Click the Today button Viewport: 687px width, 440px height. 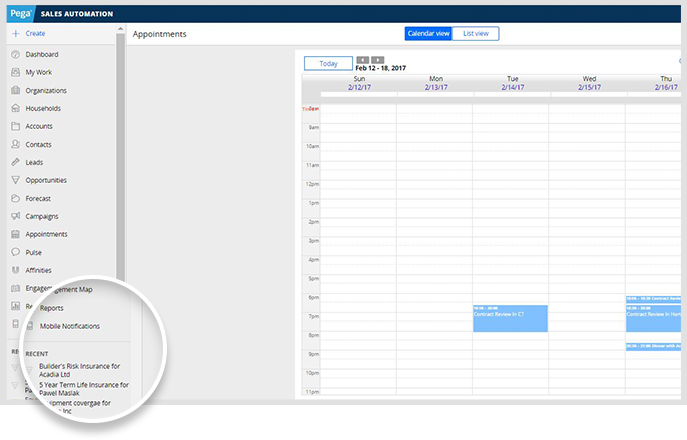click(x=328, y=63)
